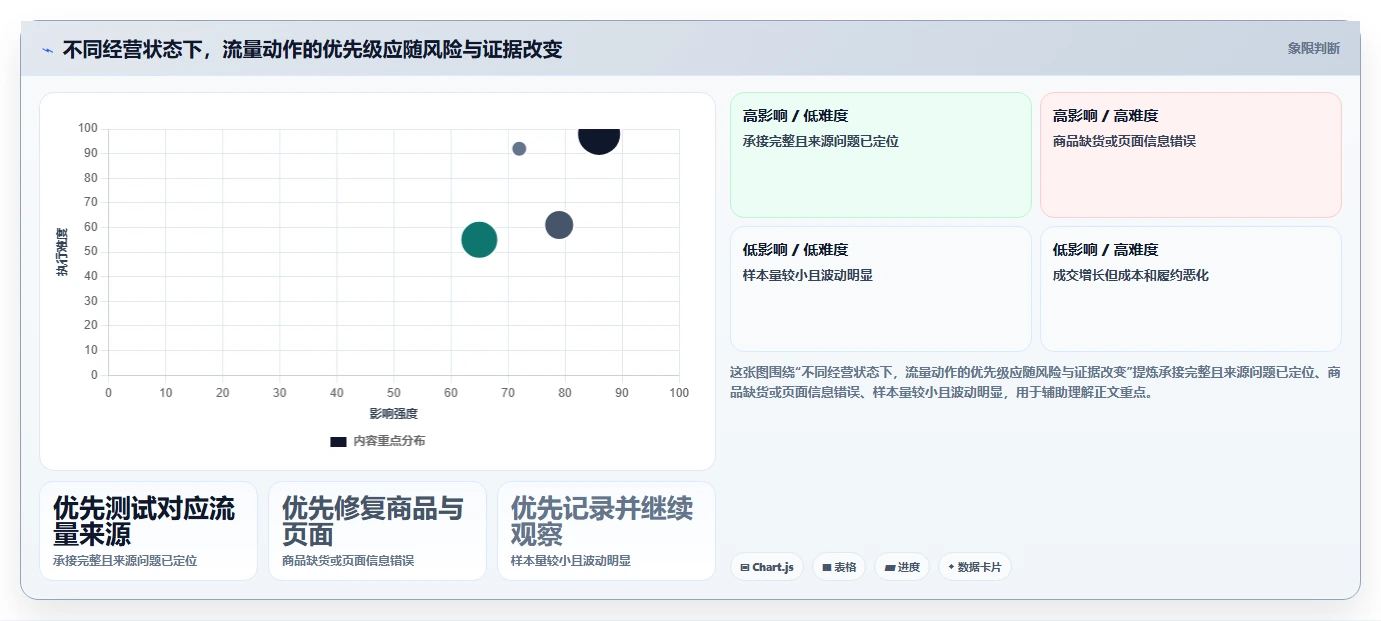Viewport: 1381px width, 621px height.
Task: Click the 内容重点分布 legend text
Action: tap(388, 441)
